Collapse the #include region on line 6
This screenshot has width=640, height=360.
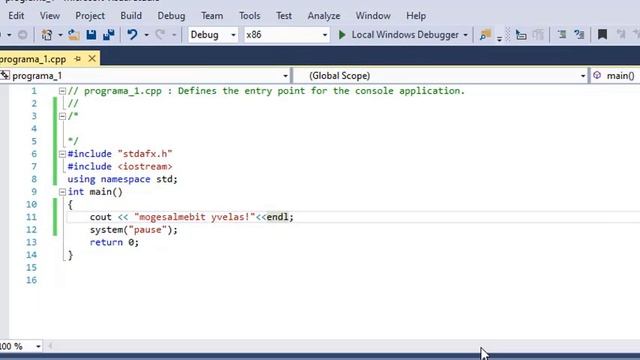pos(62,154)
